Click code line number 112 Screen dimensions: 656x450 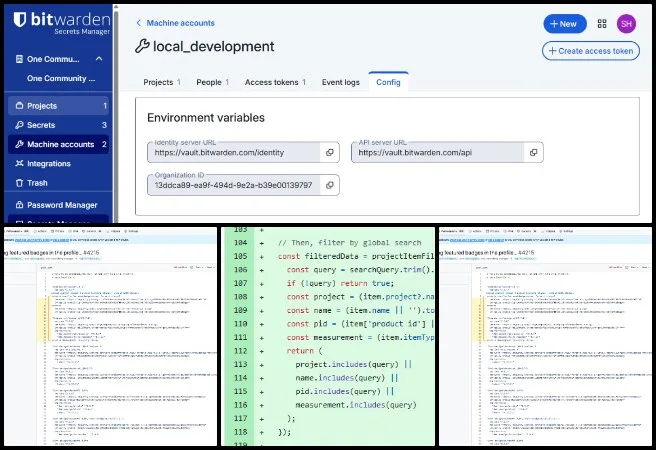coord(240,351)
